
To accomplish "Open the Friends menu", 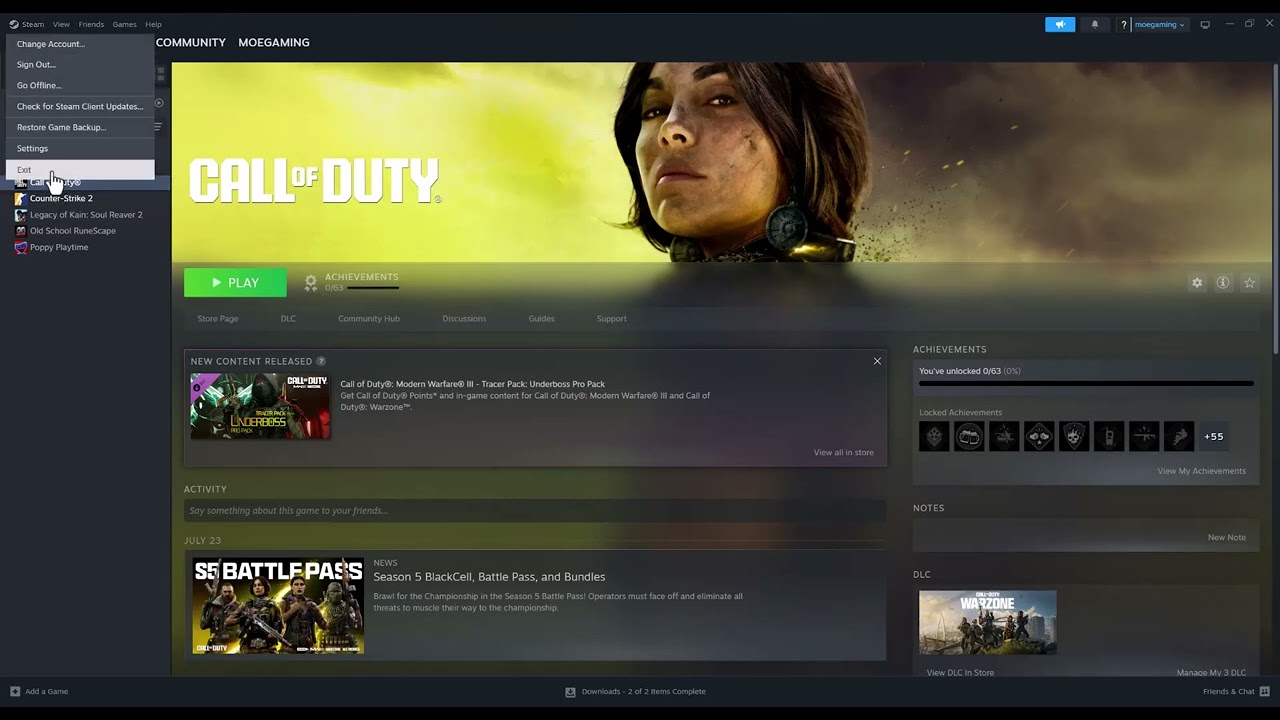I will [91, 24].
